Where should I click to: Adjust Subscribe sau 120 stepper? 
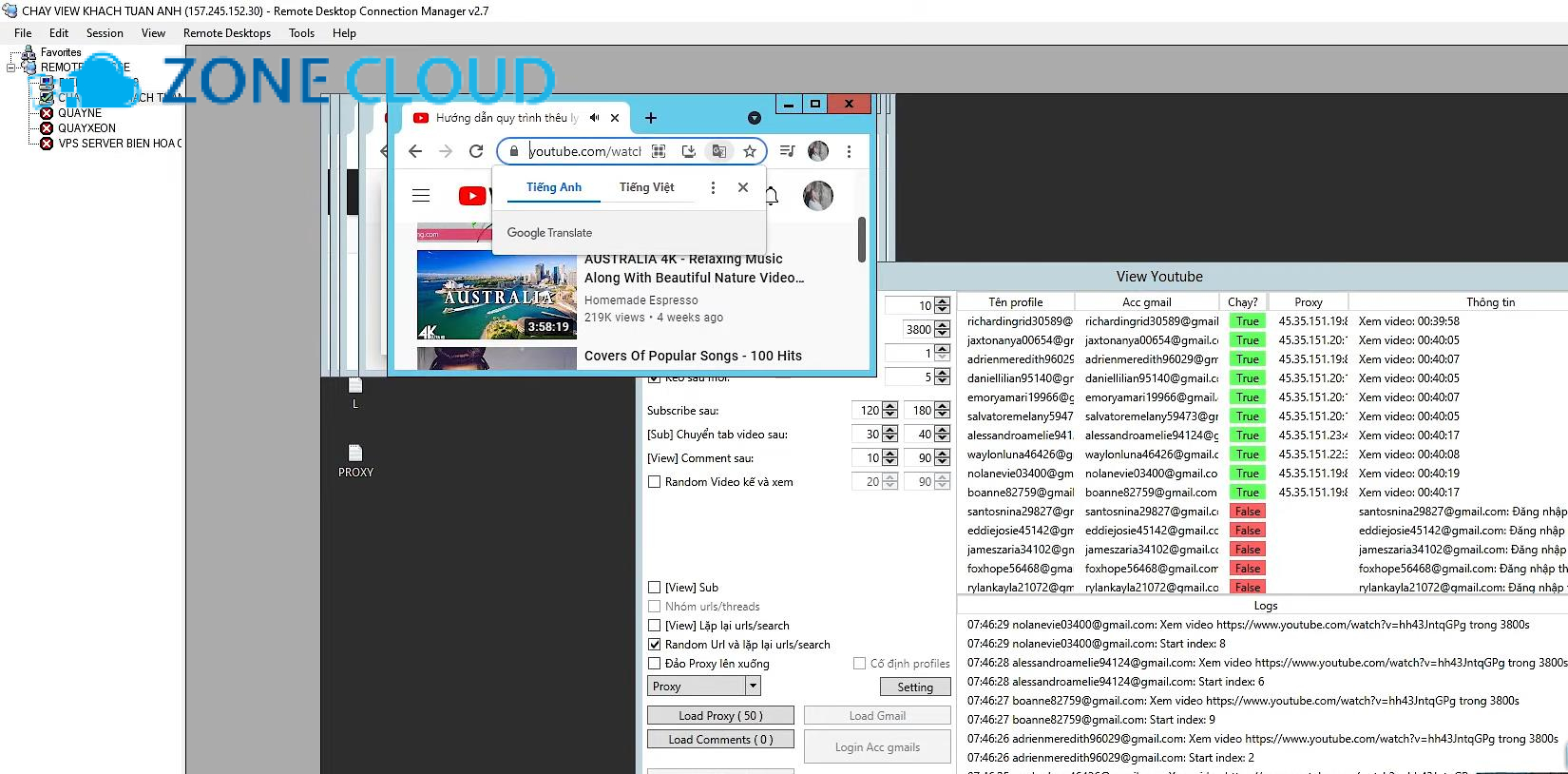click(x=889, y=411)
